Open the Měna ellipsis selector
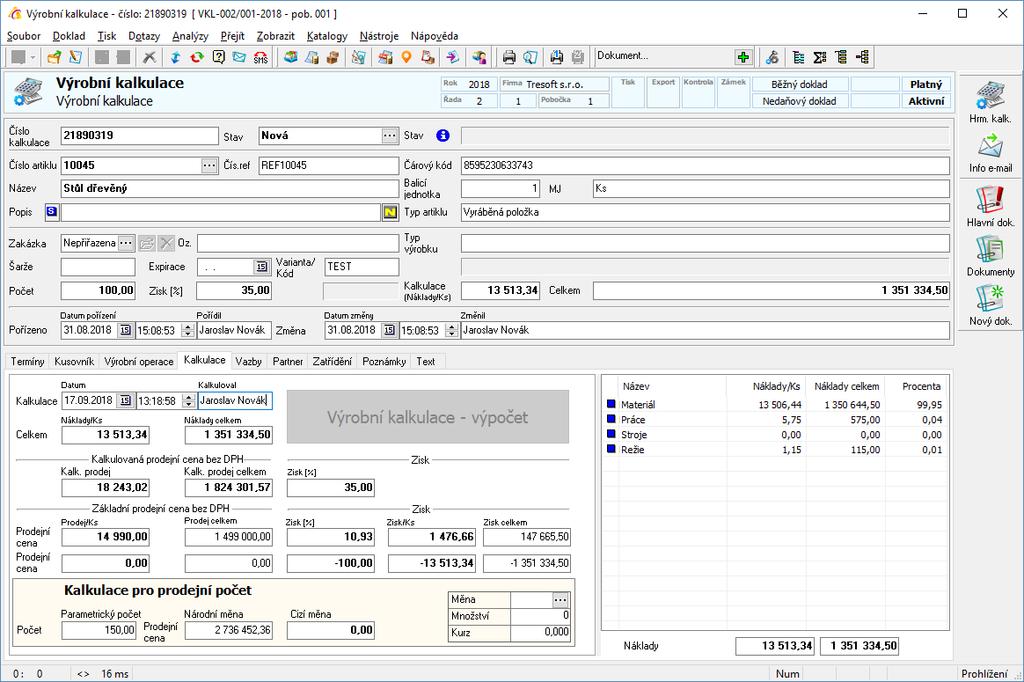Screen dimensions: 1024x682 pos(560,600)
